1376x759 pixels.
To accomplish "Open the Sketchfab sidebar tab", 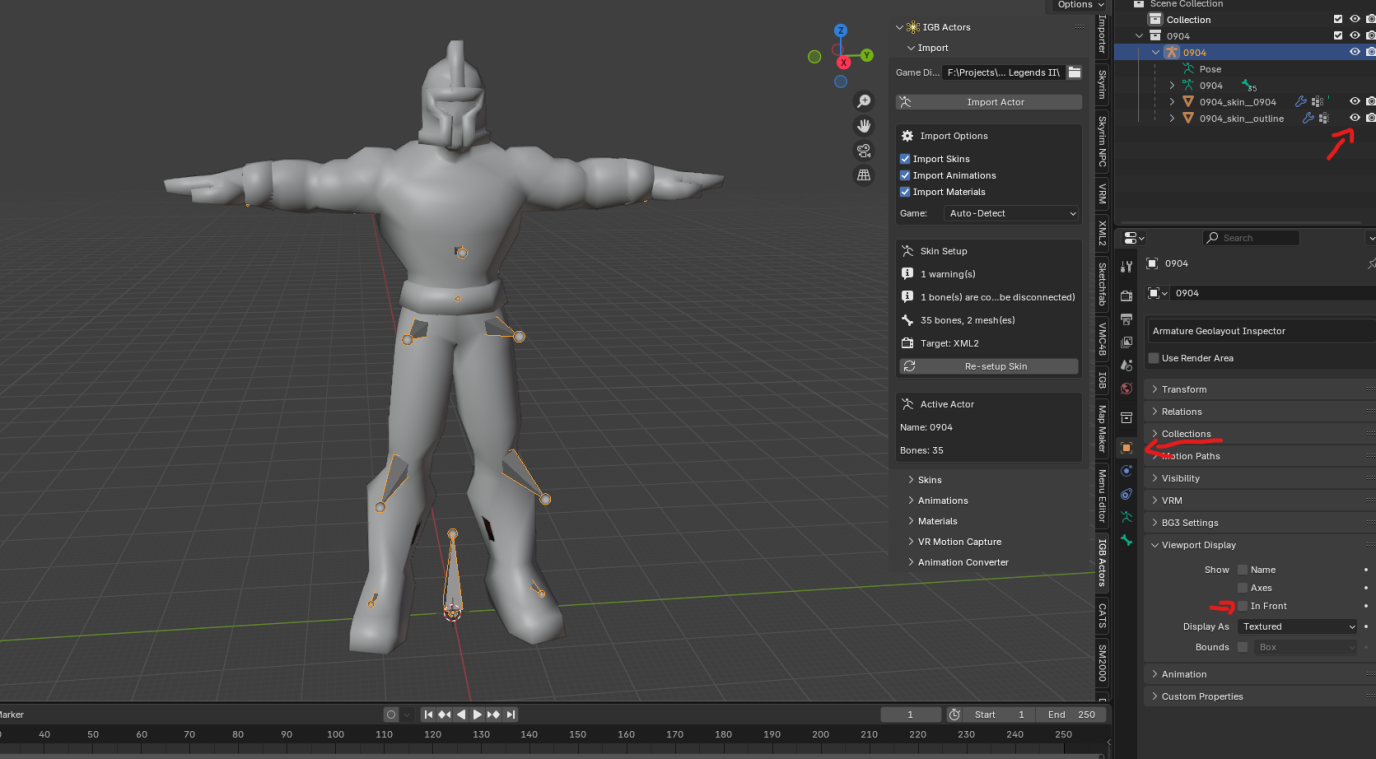I will pyautogui.click(x=1102, y=284).
